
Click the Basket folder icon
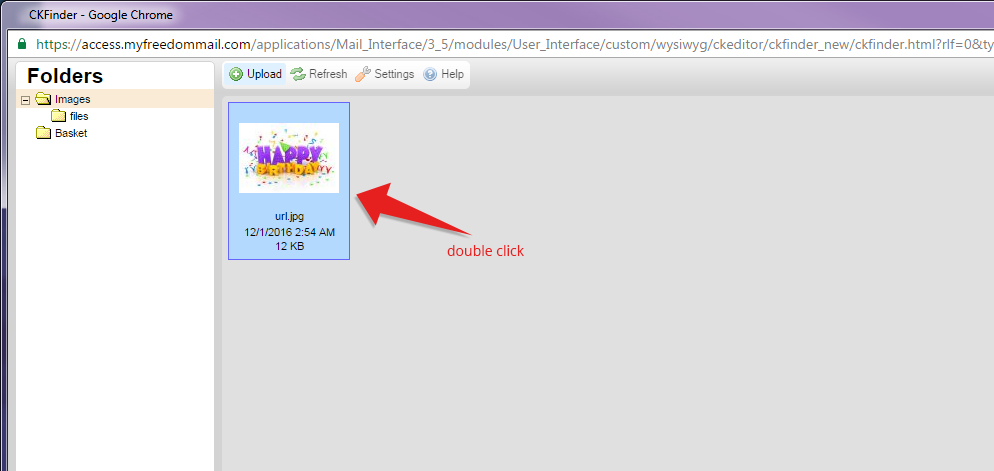[44, 133]
